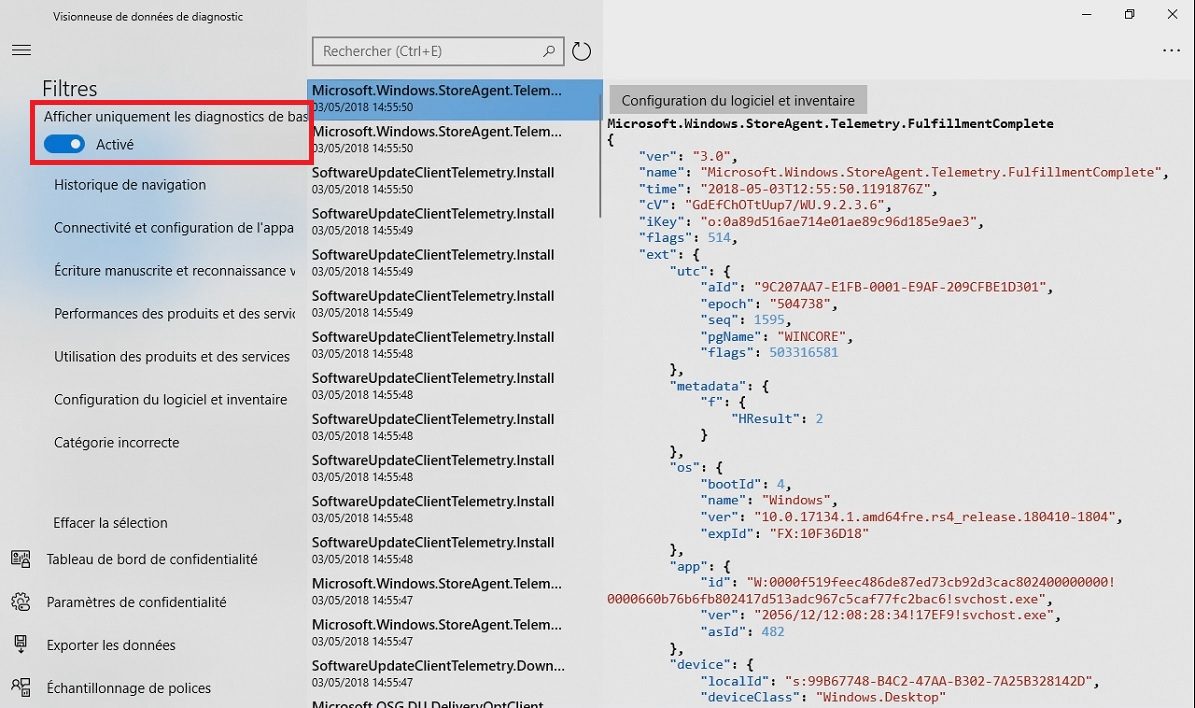
Task: Click the flags value 503316581
Action: tap(803, 353)
